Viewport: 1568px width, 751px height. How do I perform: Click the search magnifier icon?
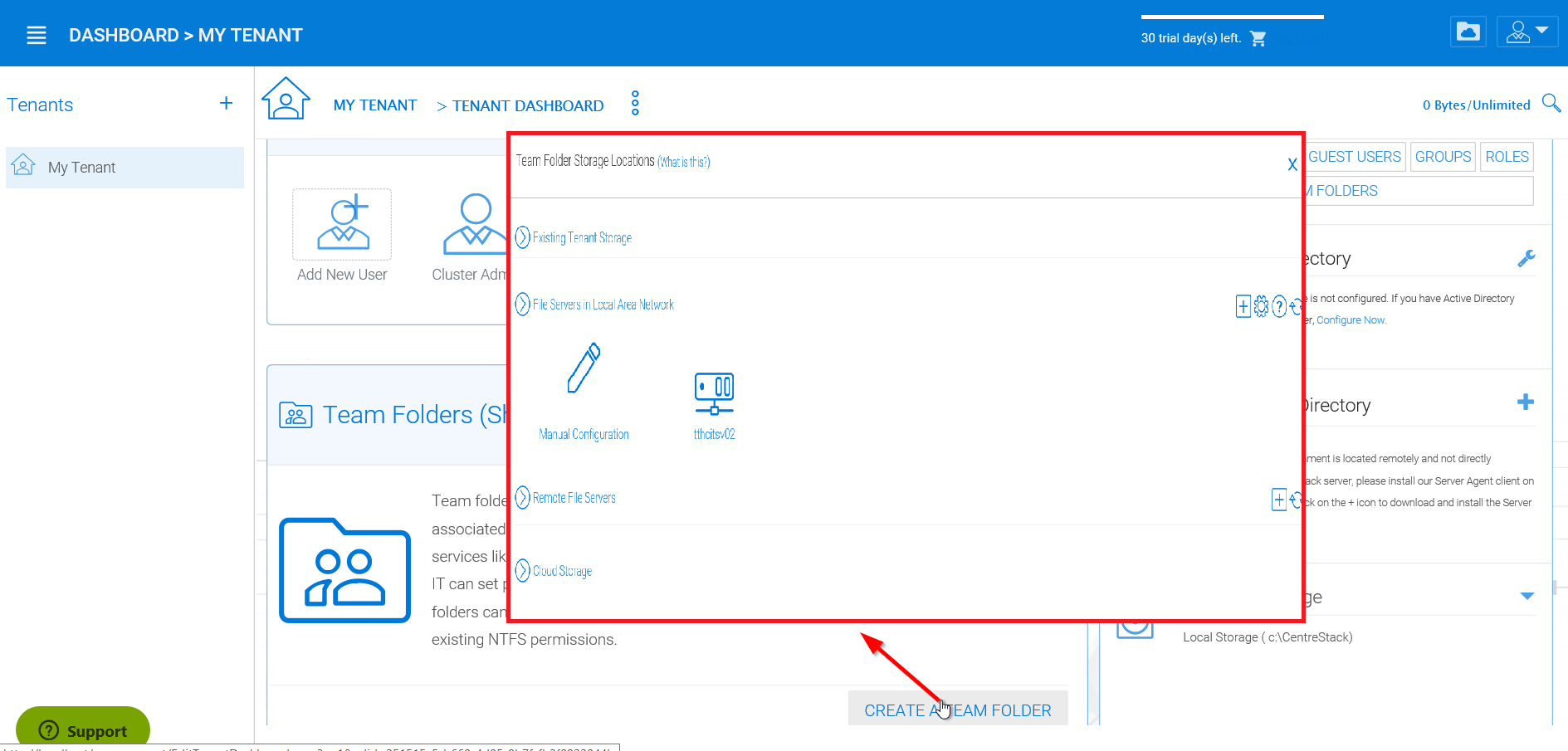(1551, 103)
